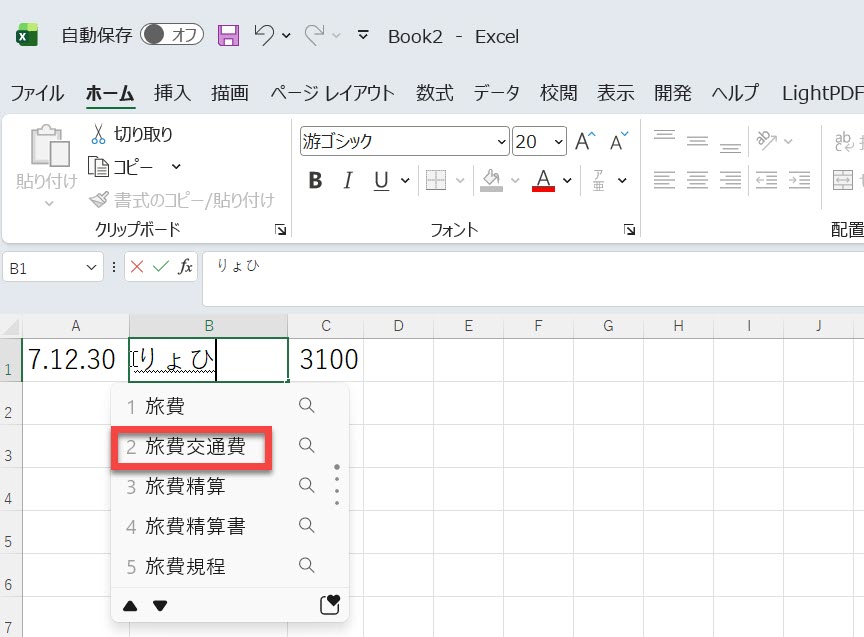Screen dimensions: 864x637
Task: Apply Bold formatting
Action: (315, 181)
